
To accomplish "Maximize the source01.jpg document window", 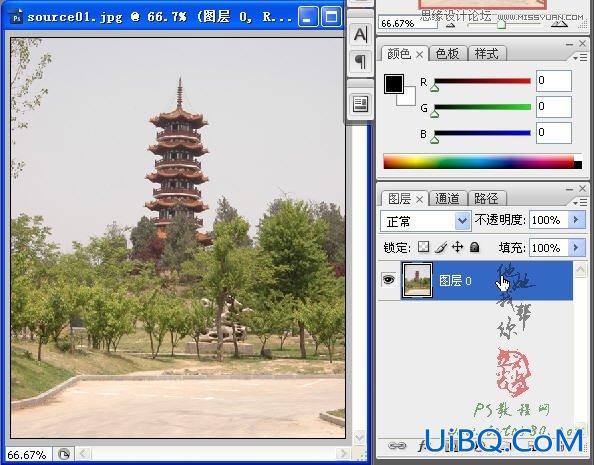I will click(x=331, y=17).
